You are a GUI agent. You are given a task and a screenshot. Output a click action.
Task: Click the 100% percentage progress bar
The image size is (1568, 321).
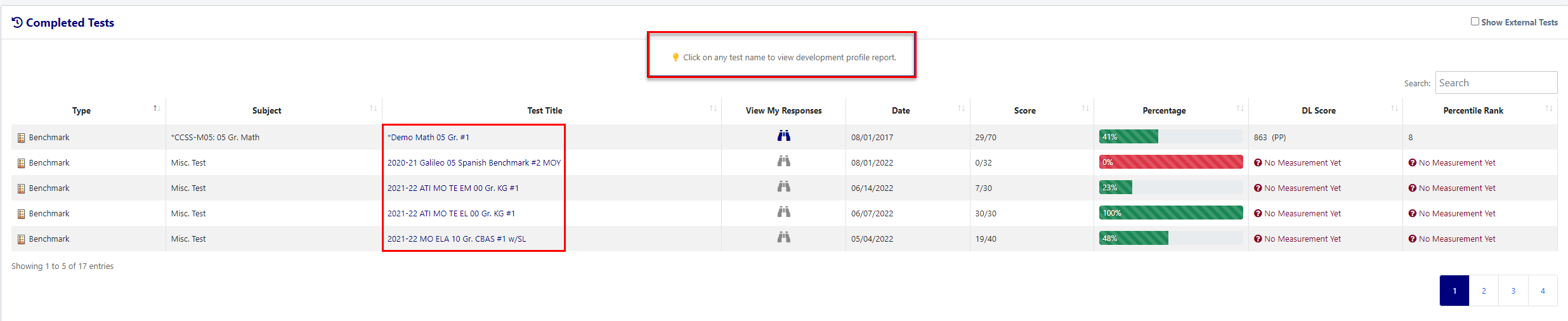[x=1170, y=213]
